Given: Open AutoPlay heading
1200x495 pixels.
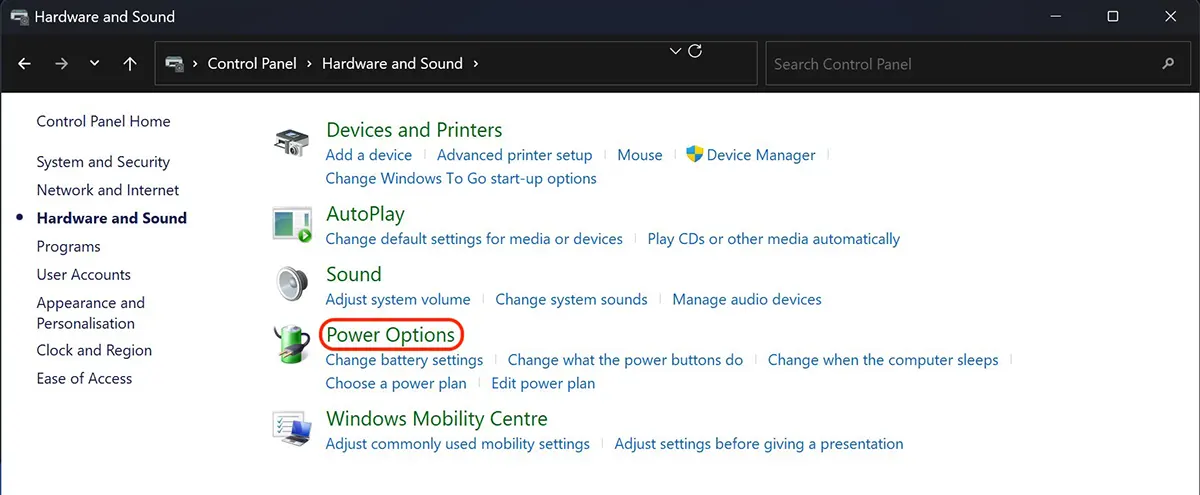Looking at the screenshot, I should click(x=365, y=214).
